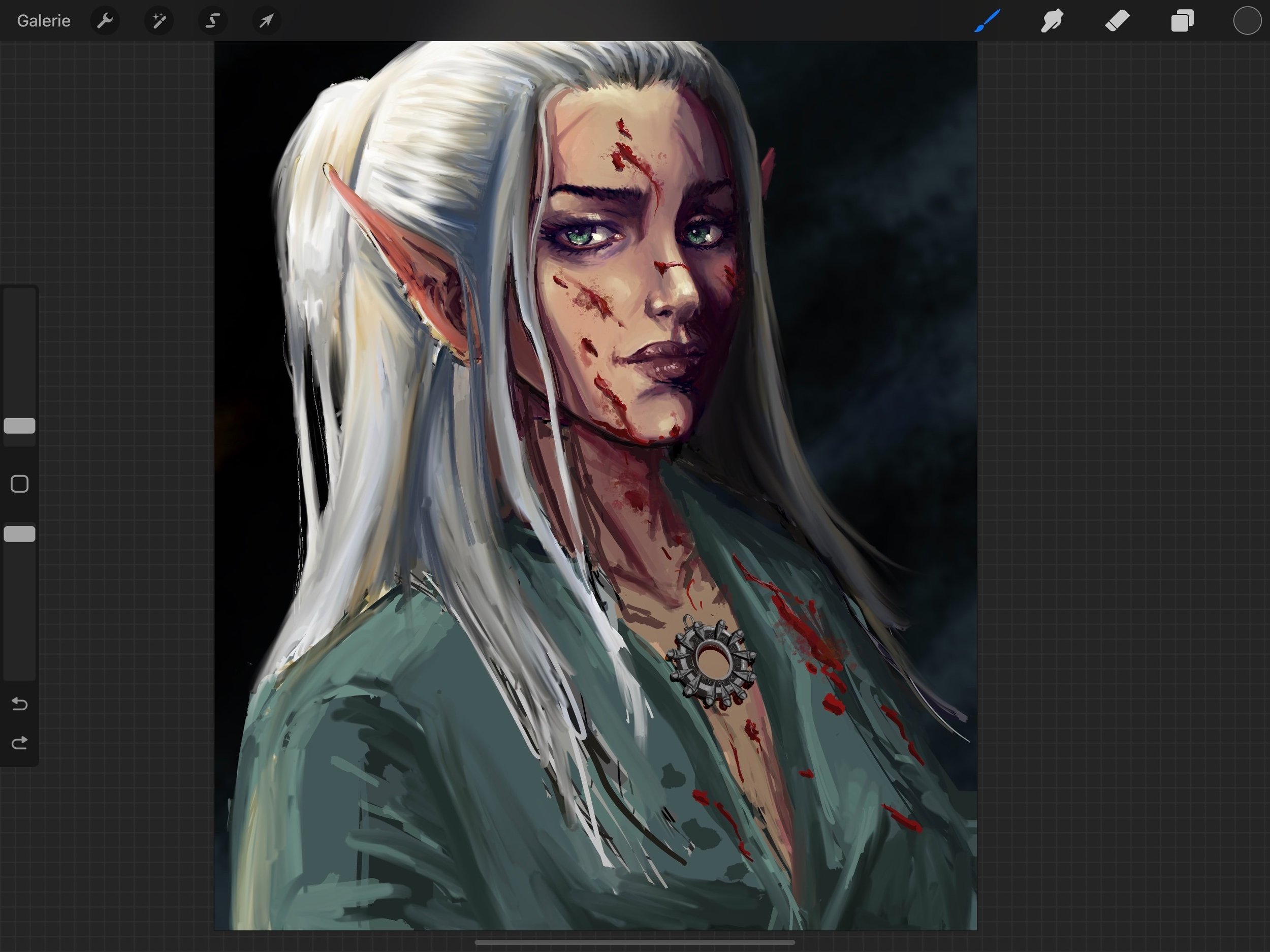The height and width of the screenshot is (952, 1270).
Task: Undo the last stroke
Action: (x=19, y=704)
